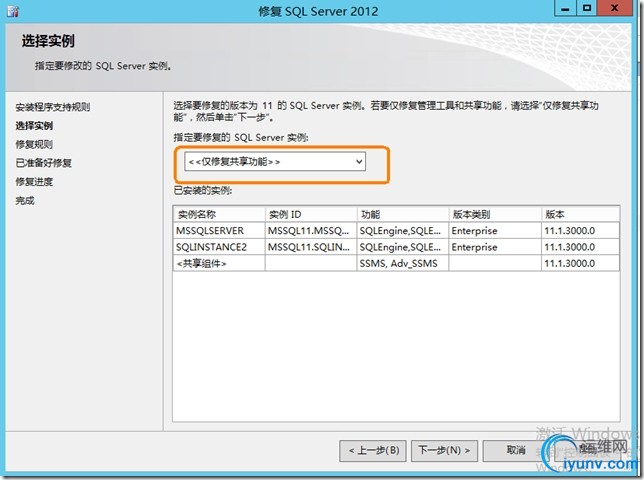Sort by the 实例名称 column header
The height and width of the screenshot is (480, 644).
click(x=219, y=214)
